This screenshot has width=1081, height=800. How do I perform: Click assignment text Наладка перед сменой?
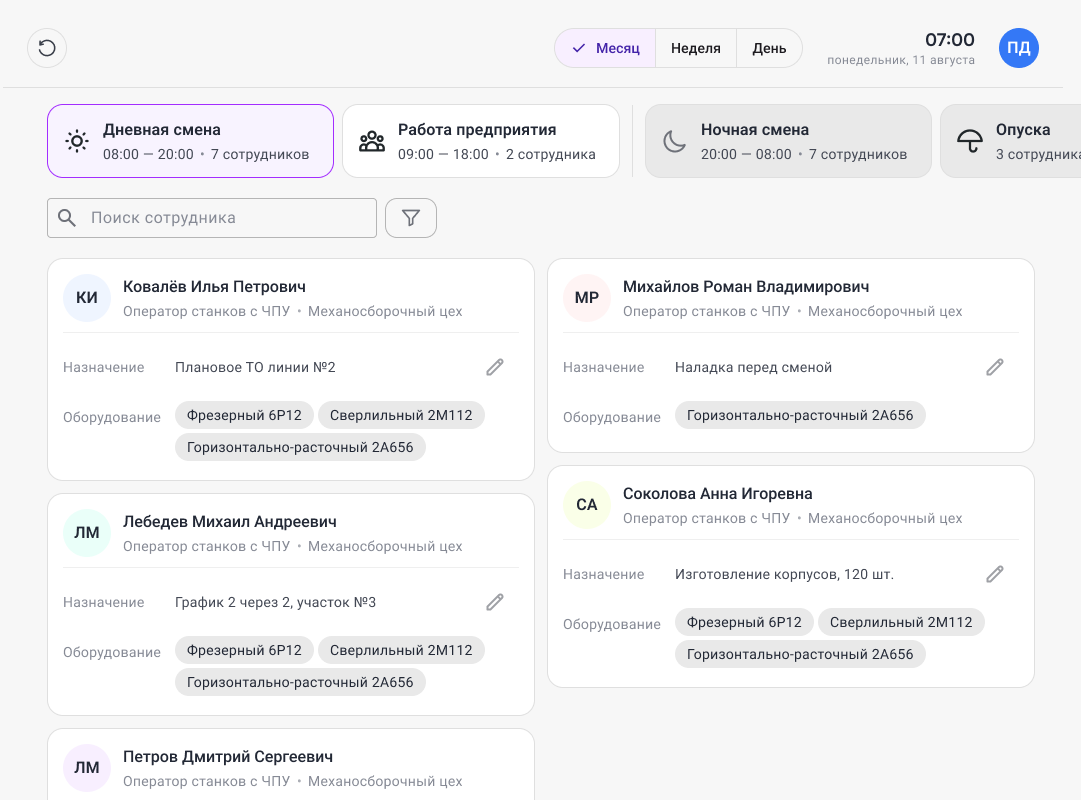(754, 368)
